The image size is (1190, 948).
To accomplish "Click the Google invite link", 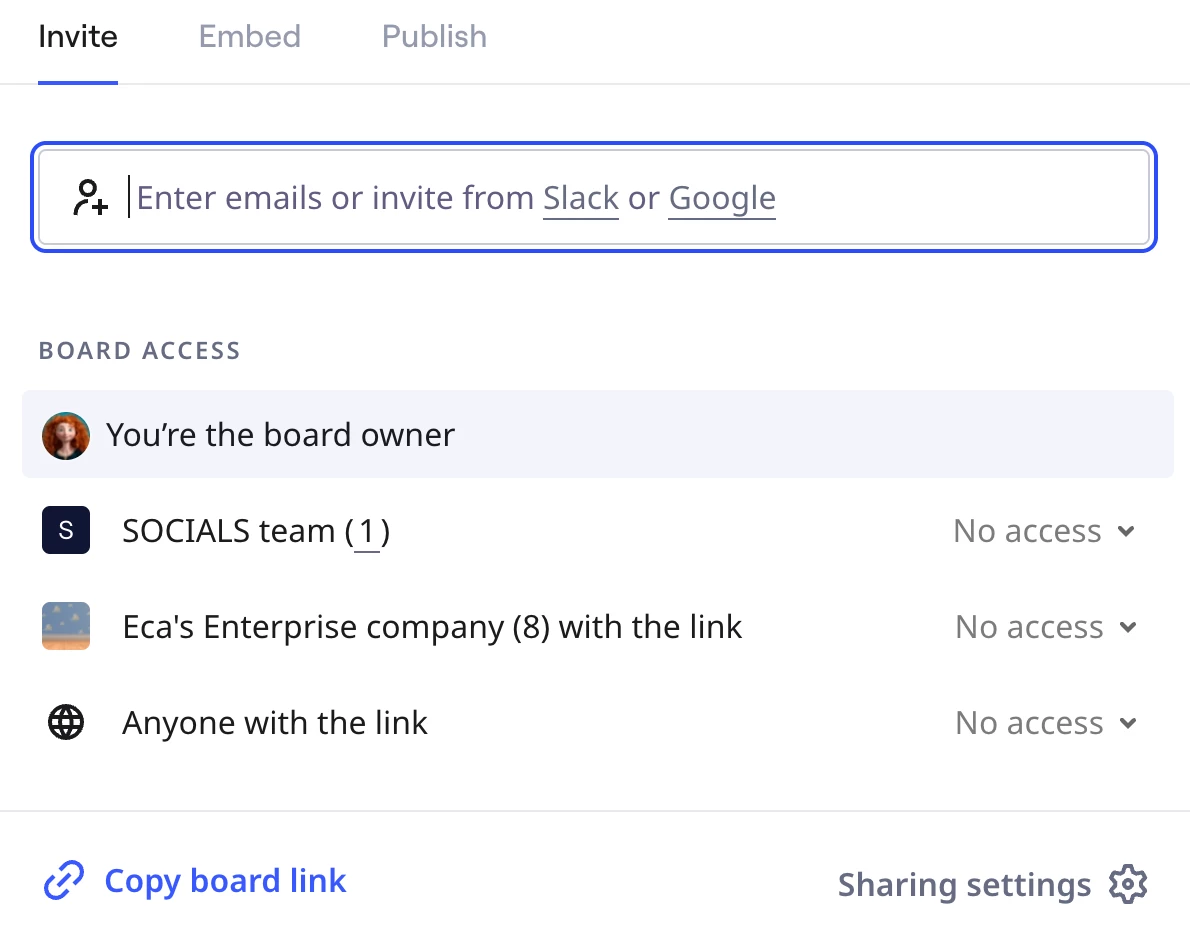I will coord(722,198).
